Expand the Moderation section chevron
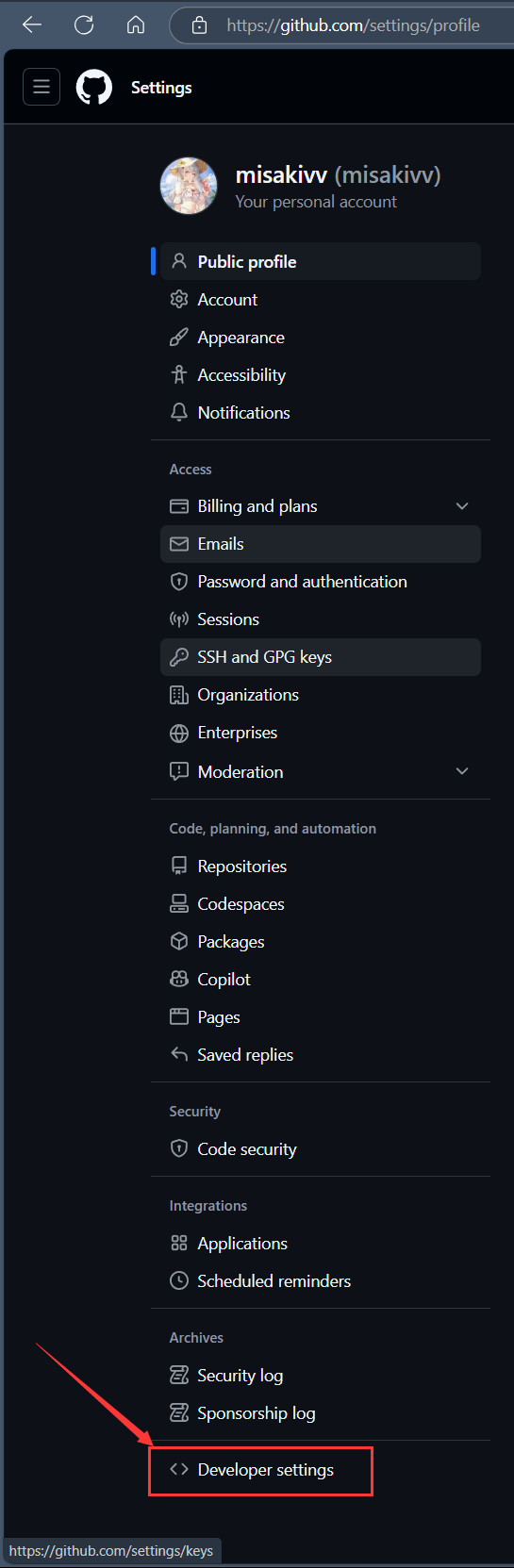The height and width of the screenshot is (1568, 514). [462, 771]
